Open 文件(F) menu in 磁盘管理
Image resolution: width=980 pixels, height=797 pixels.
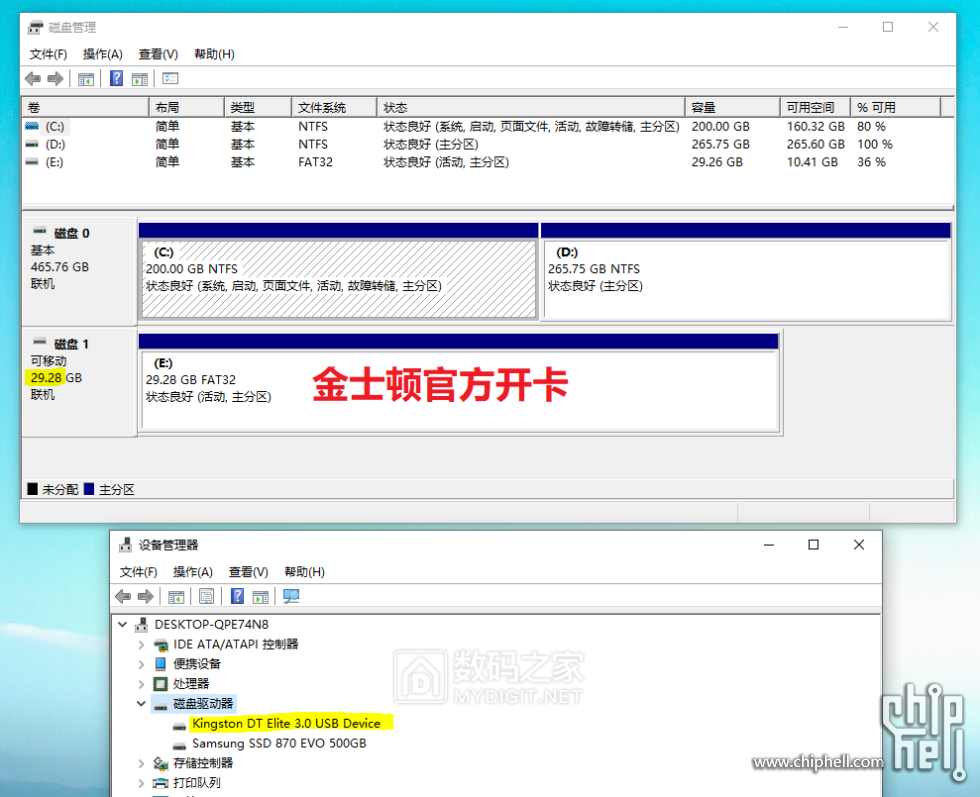tap(48, 54)
